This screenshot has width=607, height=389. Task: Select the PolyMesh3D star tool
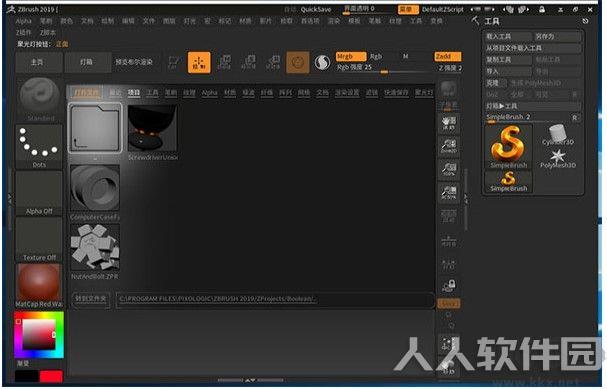pos(558,159)
